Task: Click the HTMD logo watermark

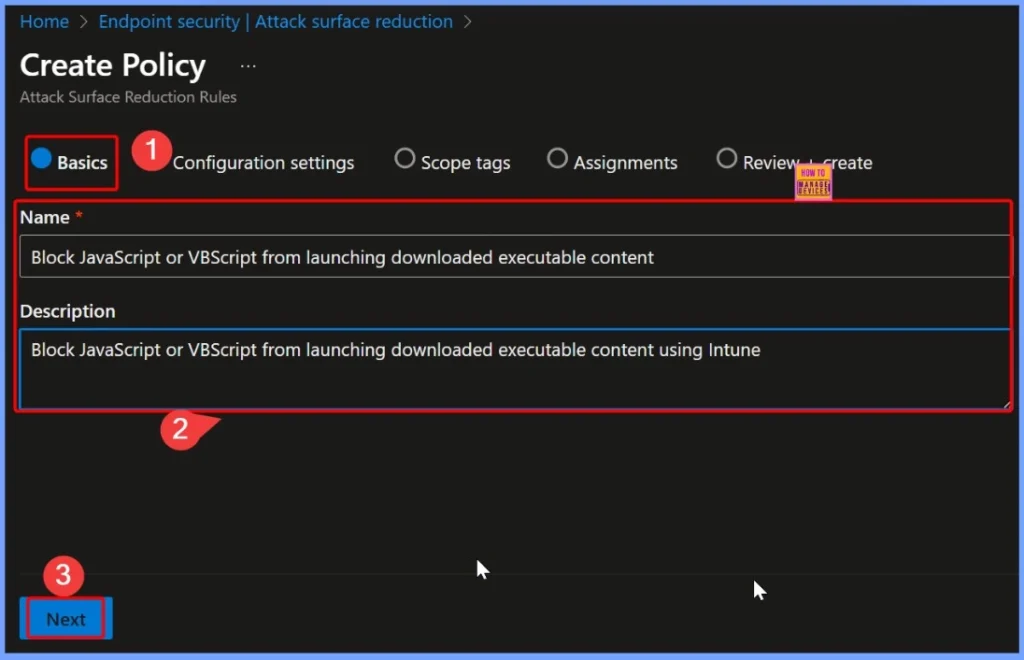Action: (x=813, y=182)
